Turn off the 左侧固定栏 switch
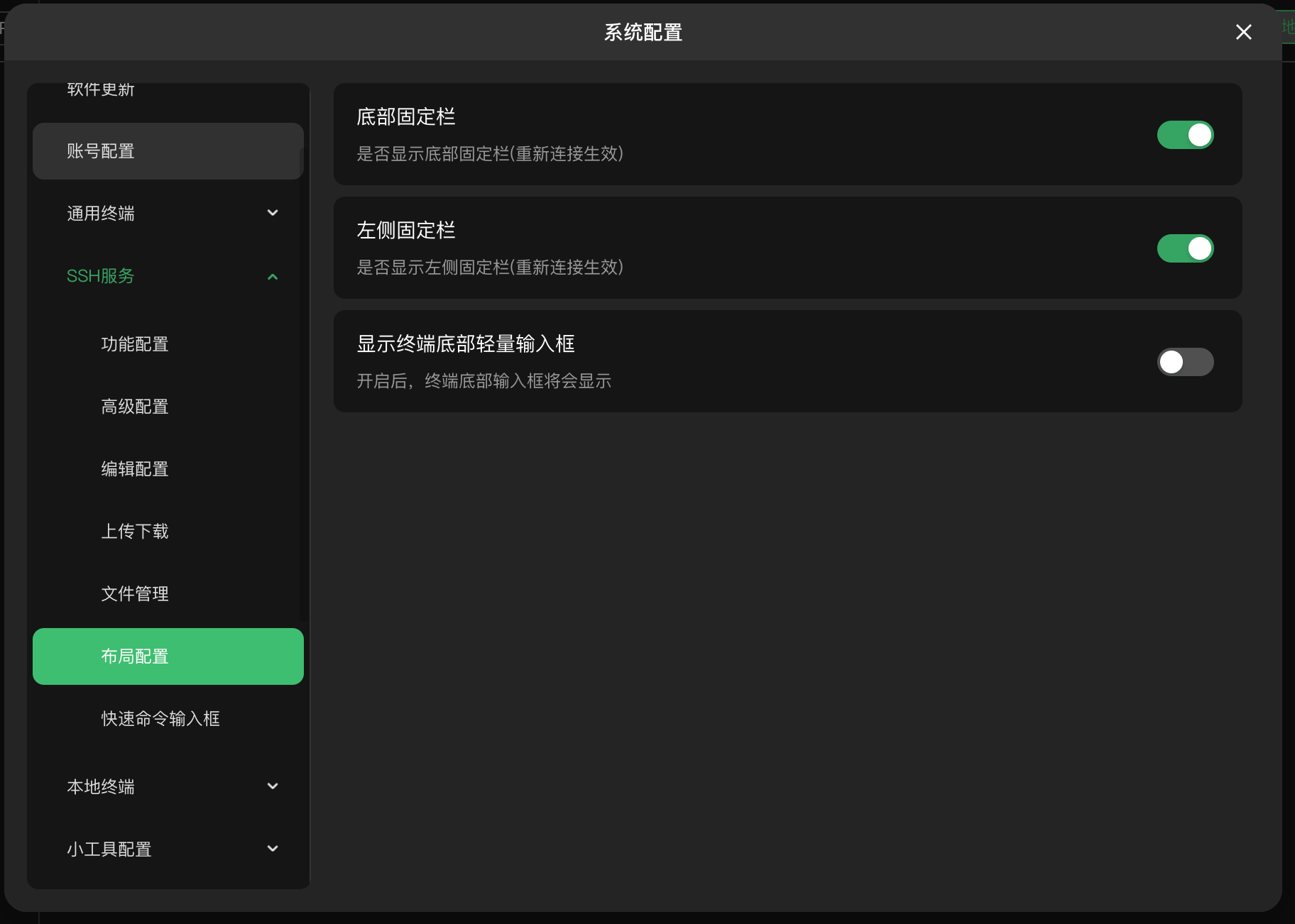The image size is (1295, 924). pos(1184,248)
